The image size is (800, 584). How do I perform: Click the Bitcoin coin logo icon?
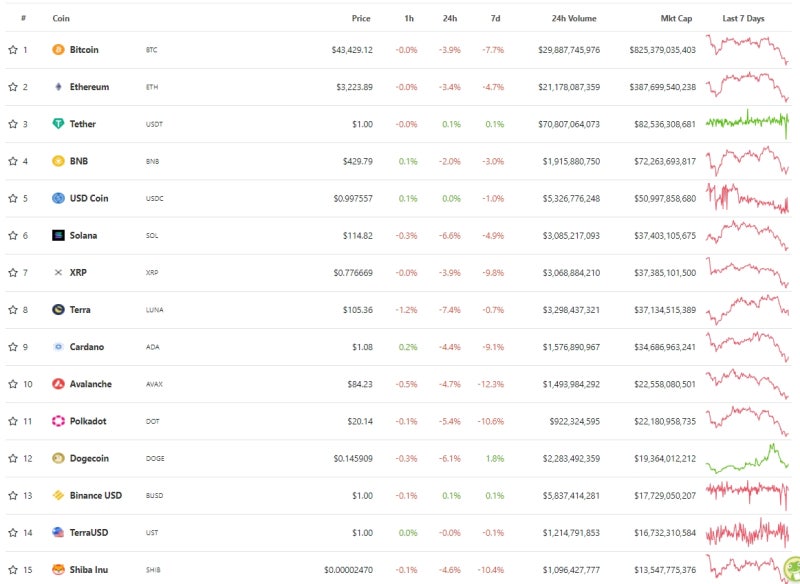pyautogui.click(x=58, y=49)
